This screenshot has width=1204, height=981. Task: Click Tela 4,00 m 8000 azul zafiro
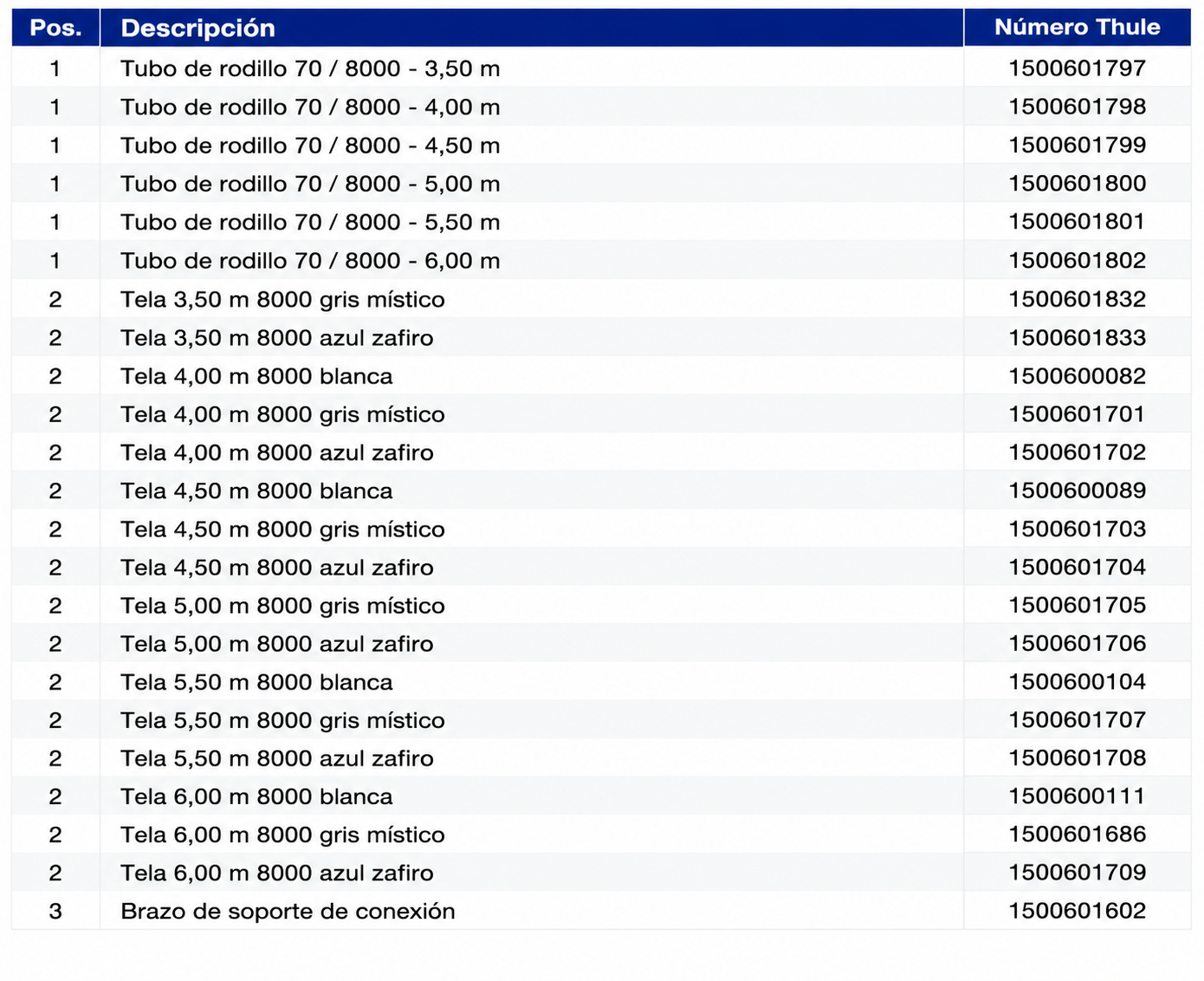pyautogui.click(x=277, y=452)
